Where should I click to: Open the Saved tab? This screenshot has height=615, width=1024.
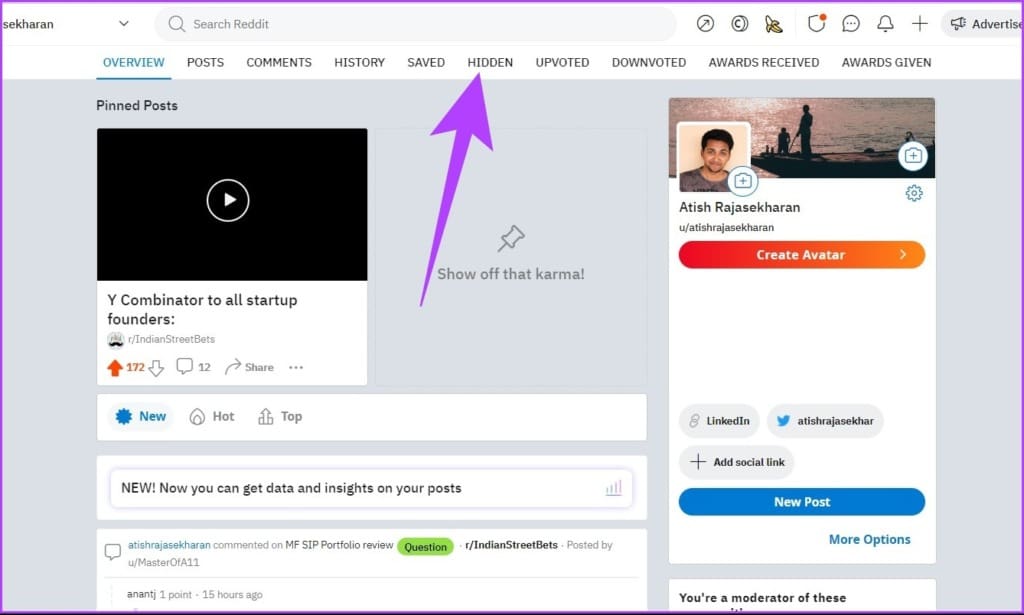point(426,63)
